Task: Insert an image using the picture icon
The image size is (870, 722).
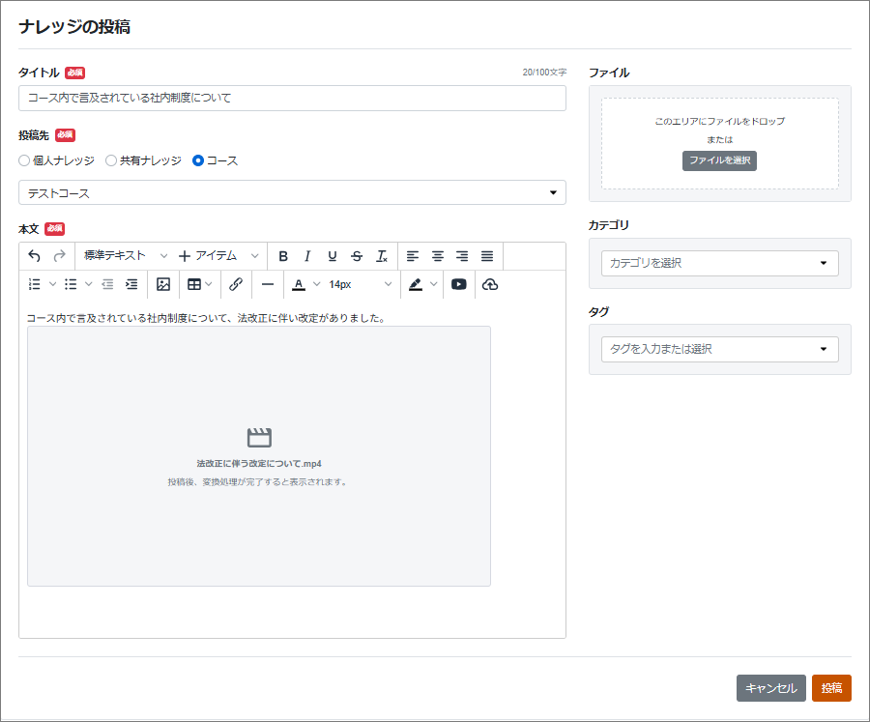Action: [x=163, y=284]
